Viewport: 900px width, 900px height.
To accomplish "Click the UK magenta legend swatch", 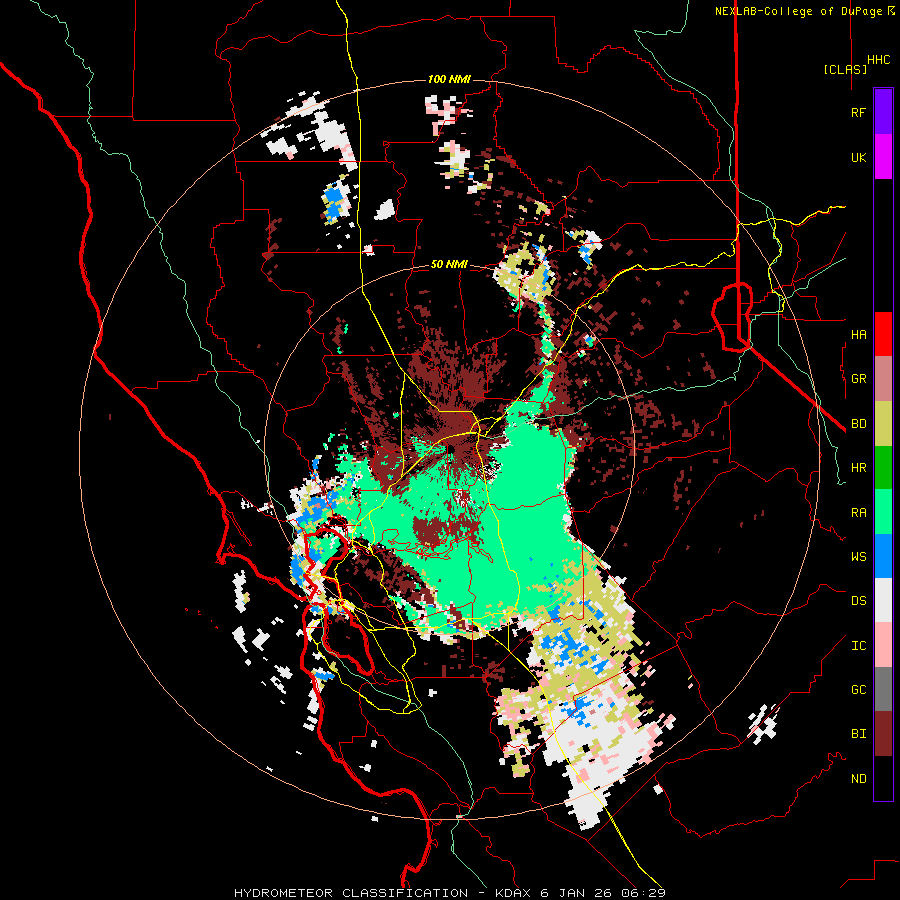I will click(x=883, y=157).
